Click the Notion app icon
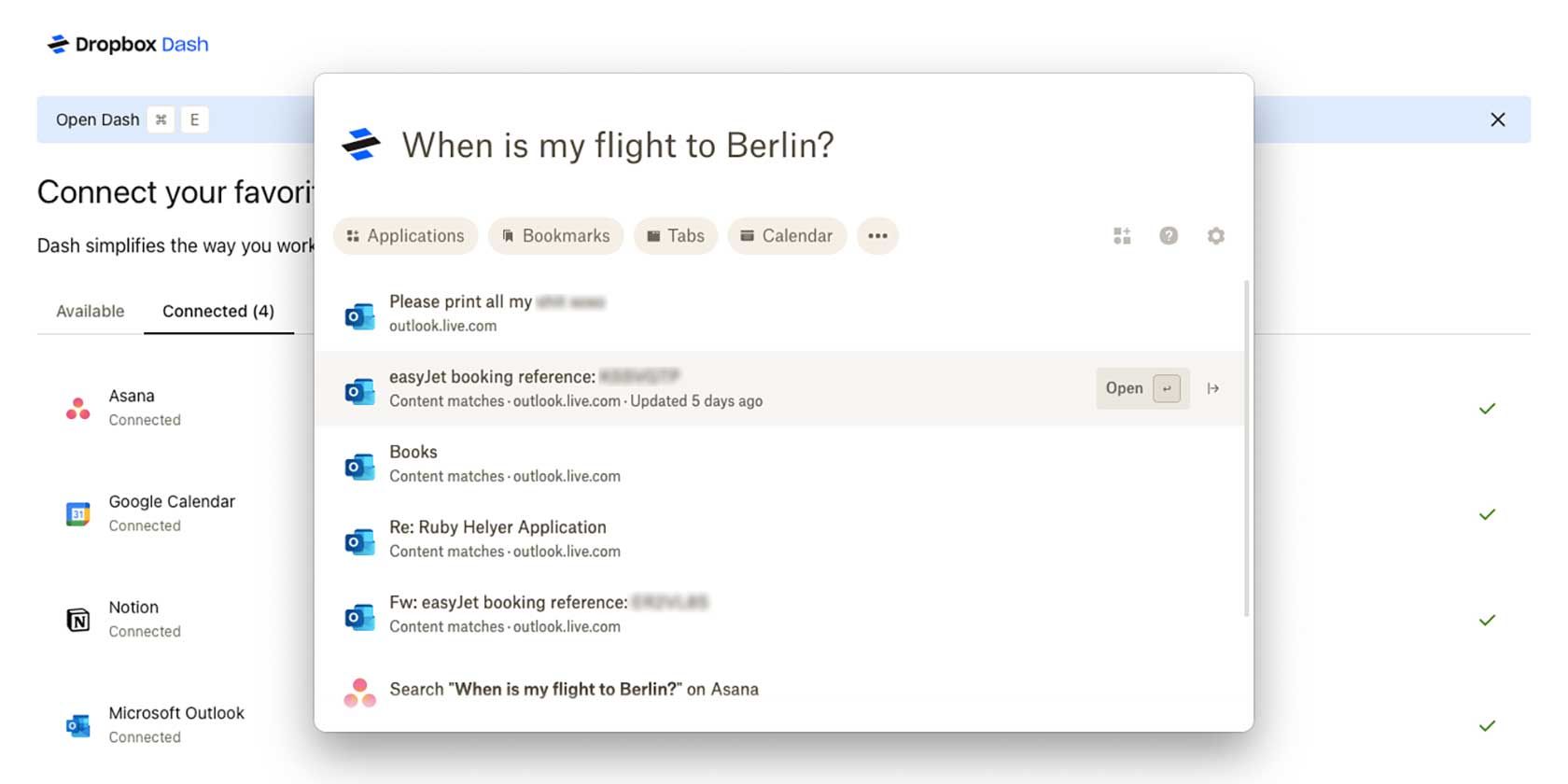The width and height of the screenshot is (1568, 784). pyautogui.click(x=78, y=620)
